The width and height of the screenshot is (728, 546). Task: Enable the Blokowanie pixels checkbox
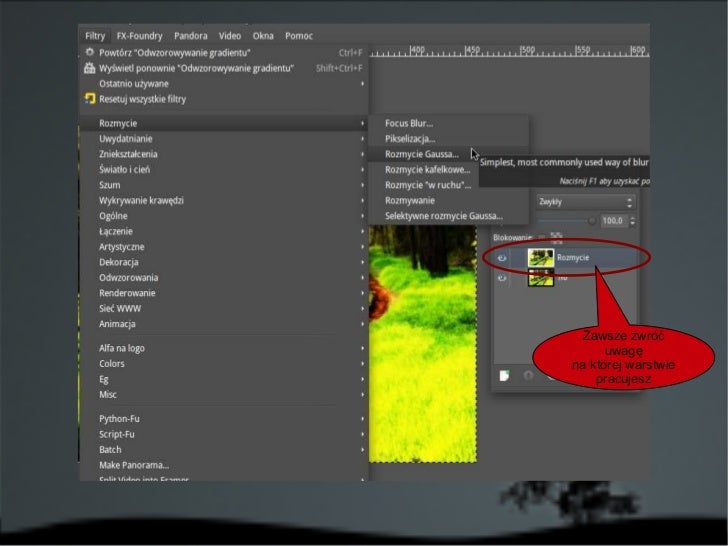542,237
